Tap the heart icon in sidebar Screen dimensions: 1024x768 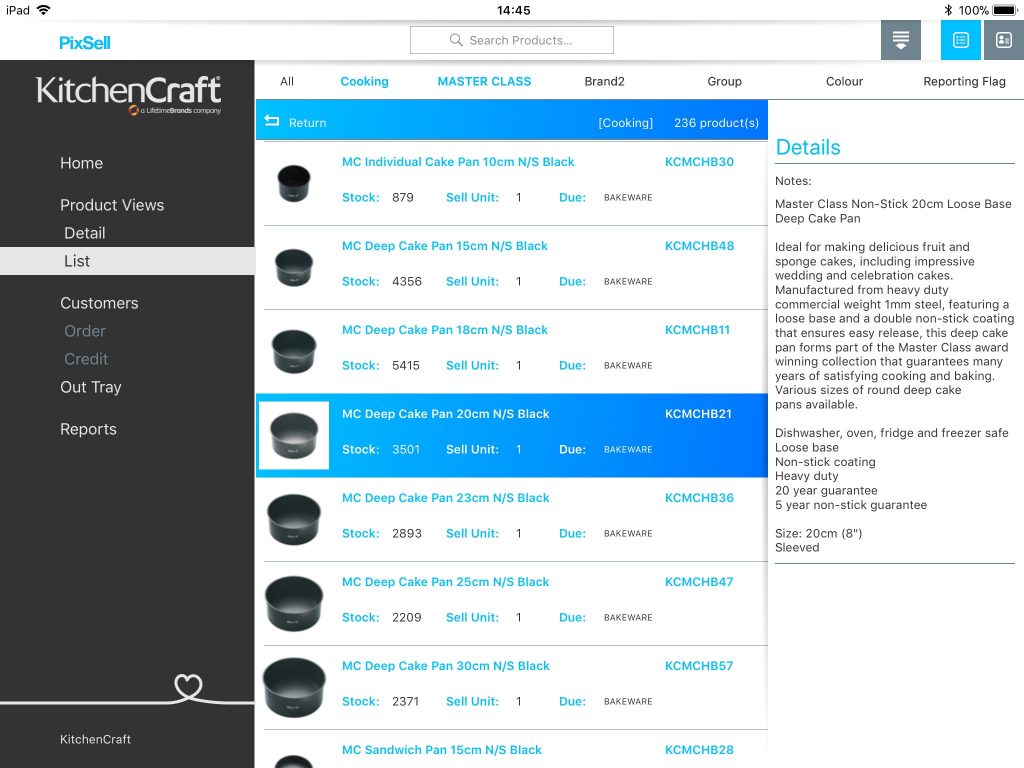click(x=188, y=687)
